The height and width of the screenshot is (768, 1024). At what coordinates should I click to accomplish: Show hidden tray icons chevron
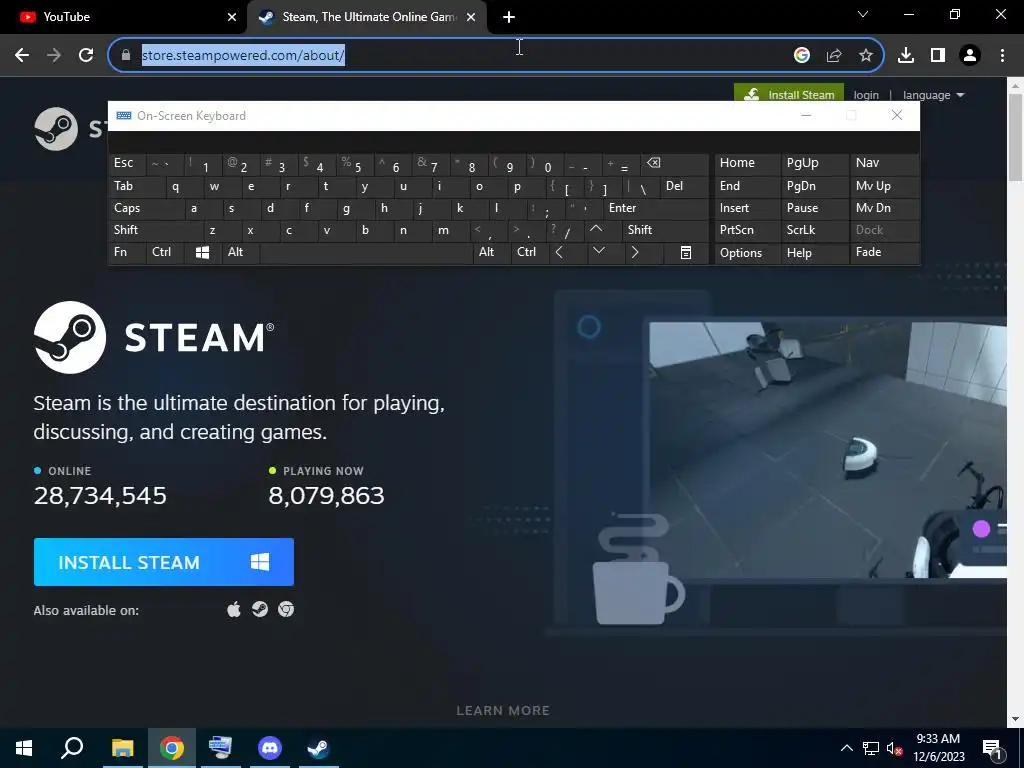click(846, 748)
